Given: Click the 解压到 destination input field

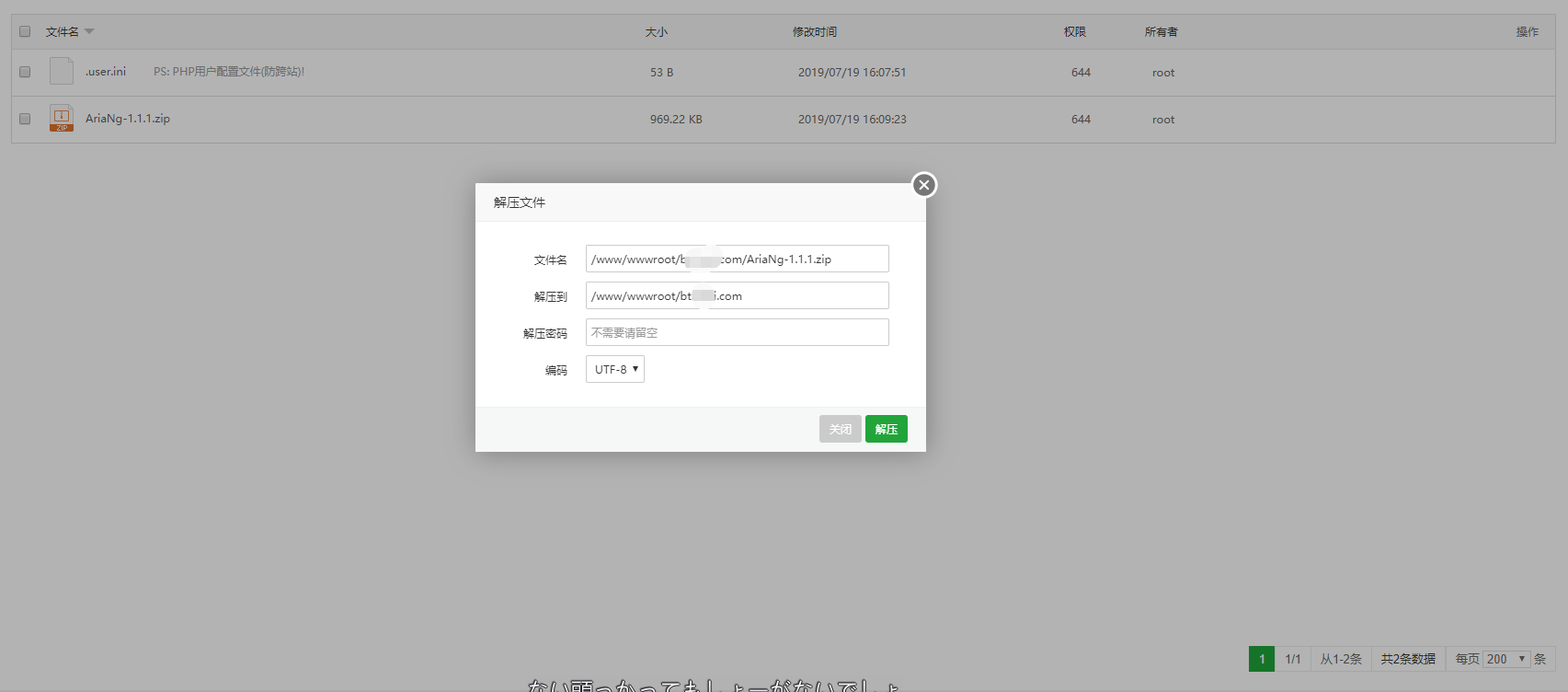Looking at the screenshot, I should pos(738,295).
